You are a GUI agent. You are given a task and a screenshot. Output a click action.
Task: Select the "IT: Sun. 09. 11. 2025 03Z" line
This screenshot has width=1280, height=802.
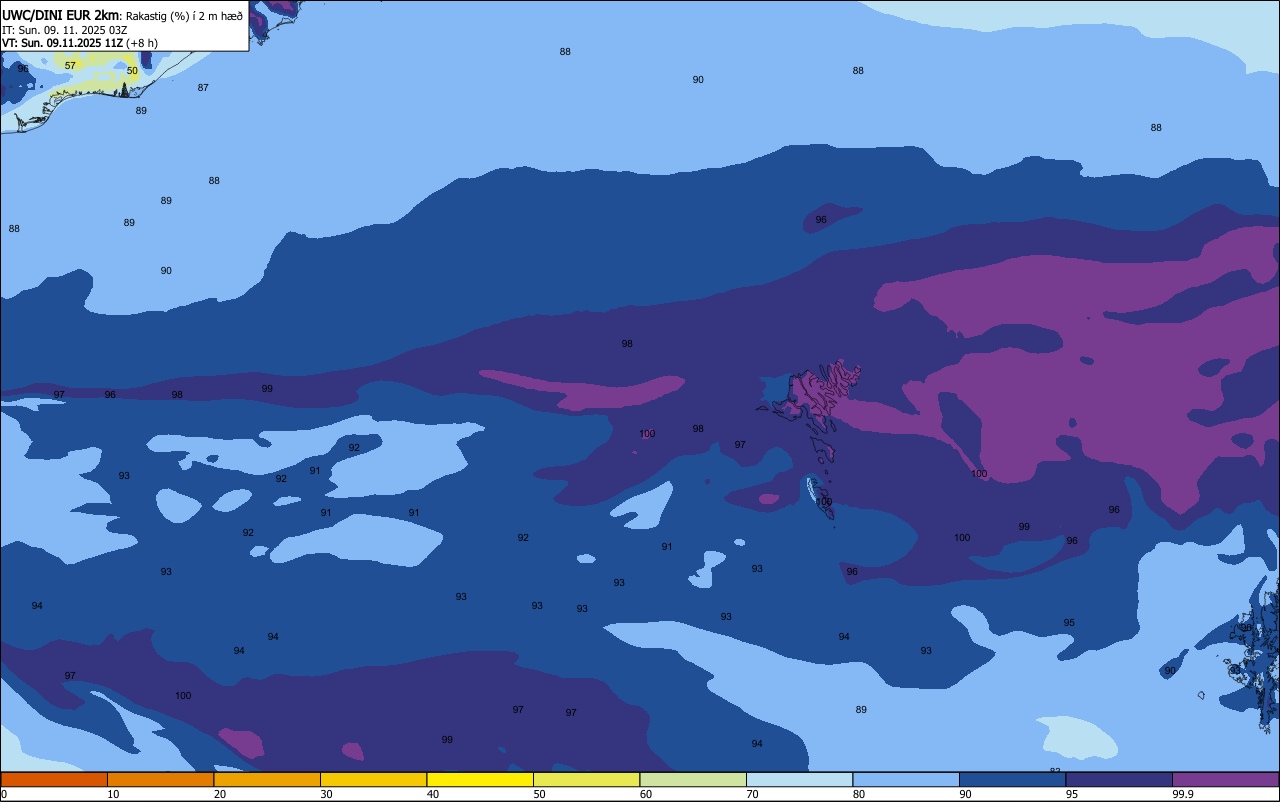(x=64, y=30)
